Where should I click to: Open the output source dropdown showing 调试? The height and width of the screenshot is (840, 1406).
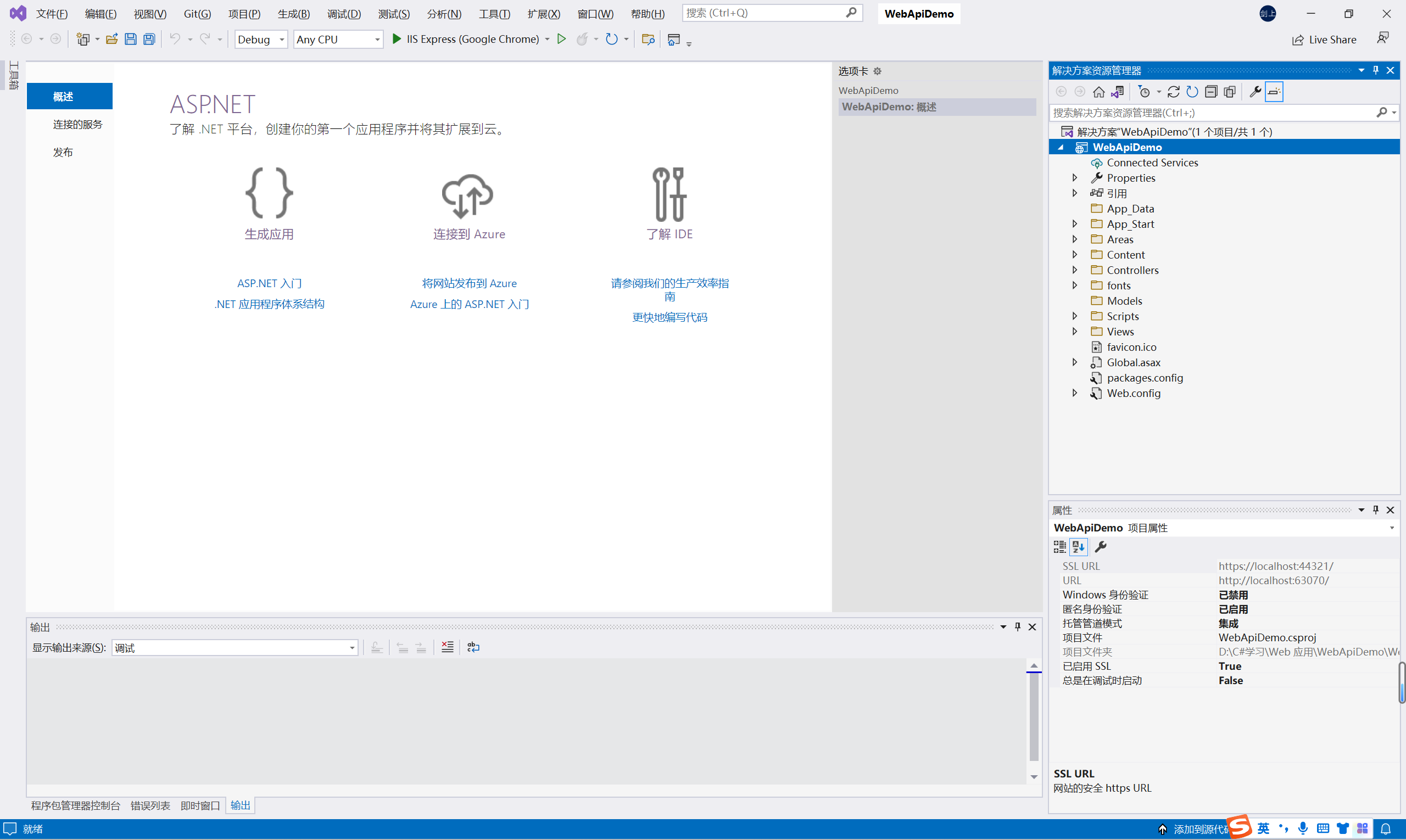point(235,647)
